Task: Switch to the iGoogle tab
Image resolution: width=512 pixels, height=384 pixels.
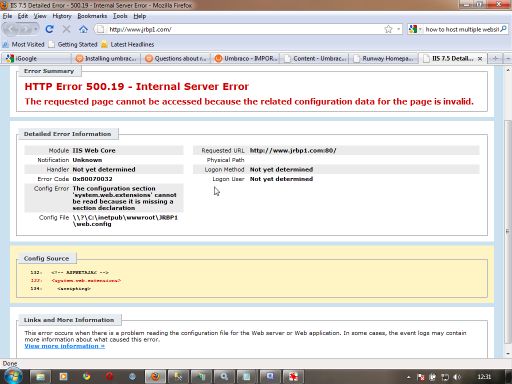Action: click(x=36, y=58)
